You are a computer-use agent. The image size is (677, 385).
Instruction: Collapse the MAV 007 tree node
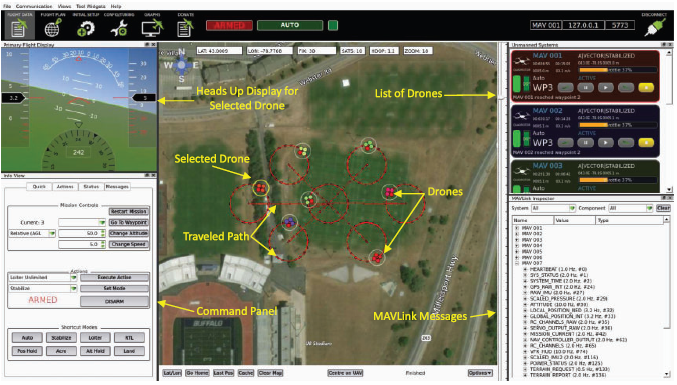[x=517, y=263]
